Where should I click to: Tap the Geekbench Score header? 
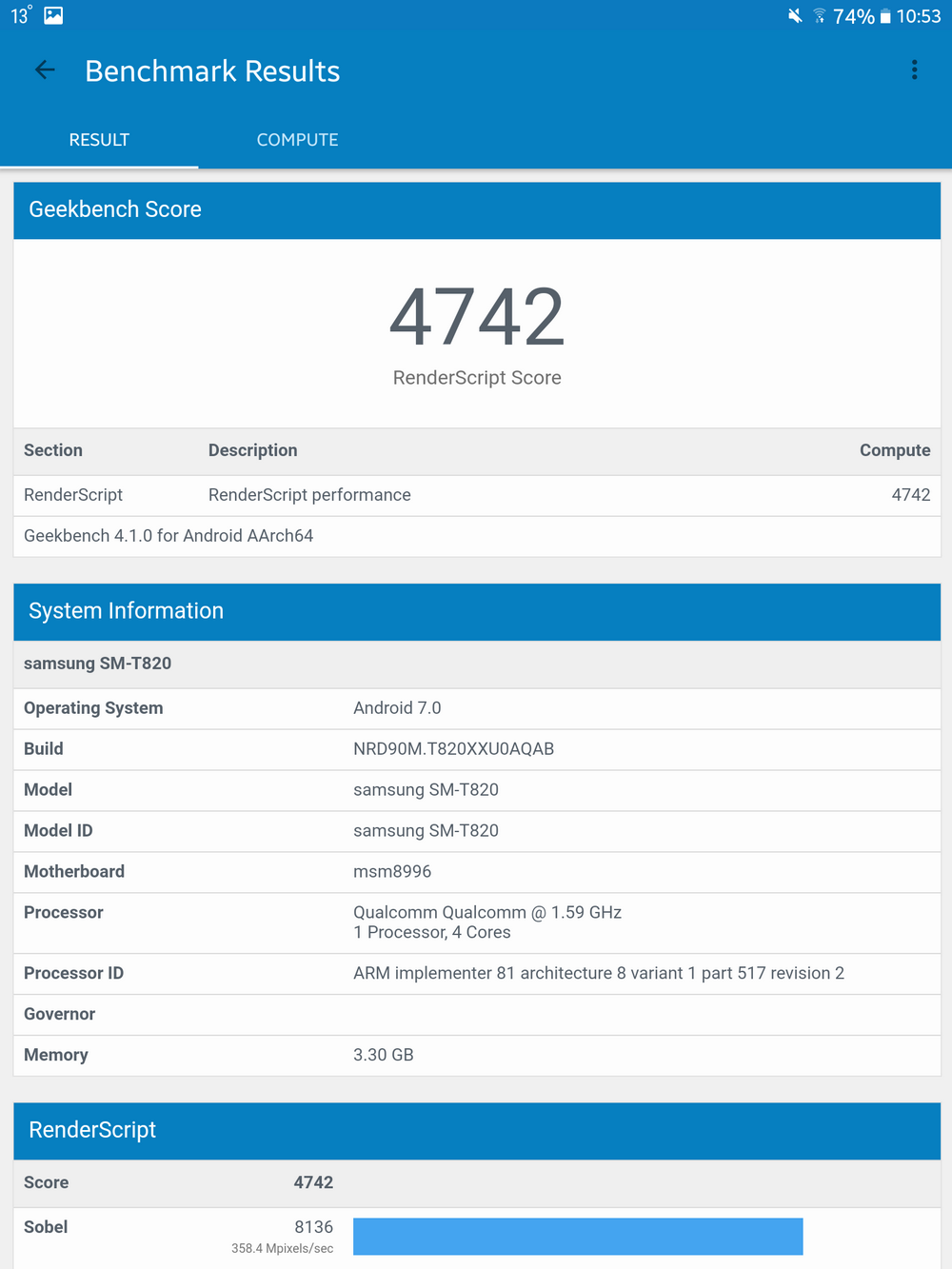pyautogui.click(x=477, y=210)
